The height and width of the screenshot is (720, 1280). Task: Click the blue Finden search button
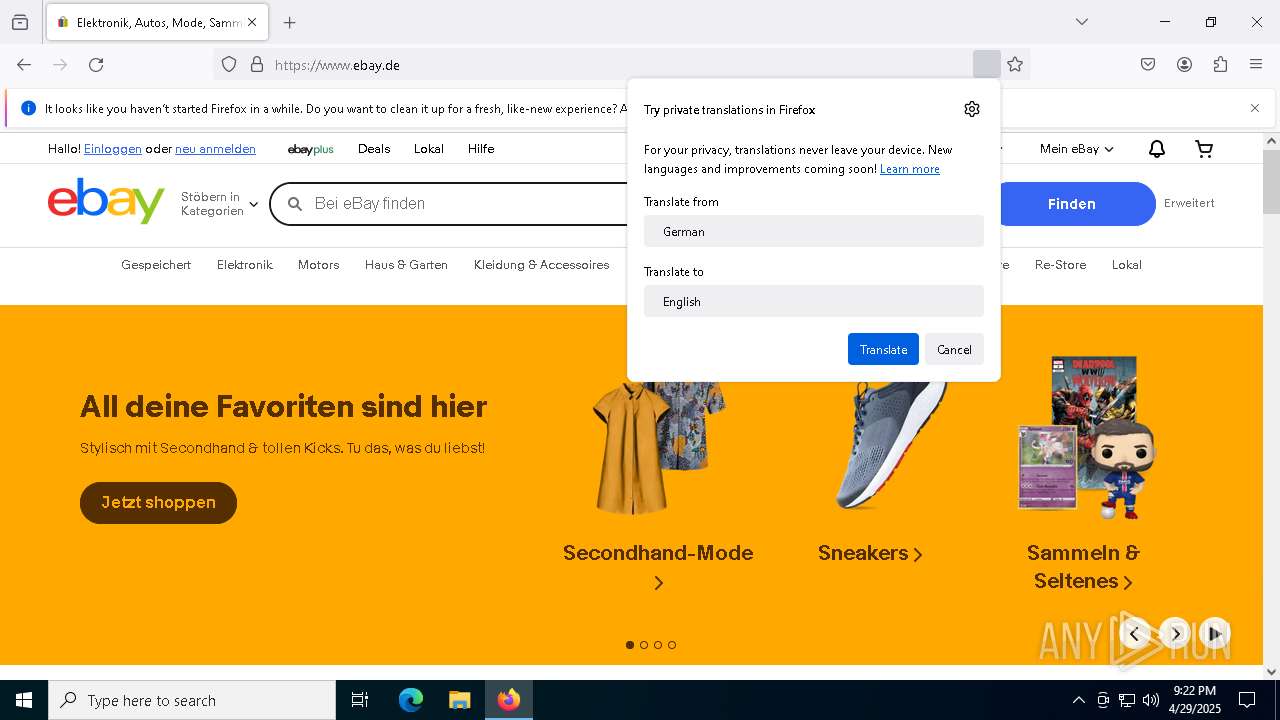(1072, 204)
